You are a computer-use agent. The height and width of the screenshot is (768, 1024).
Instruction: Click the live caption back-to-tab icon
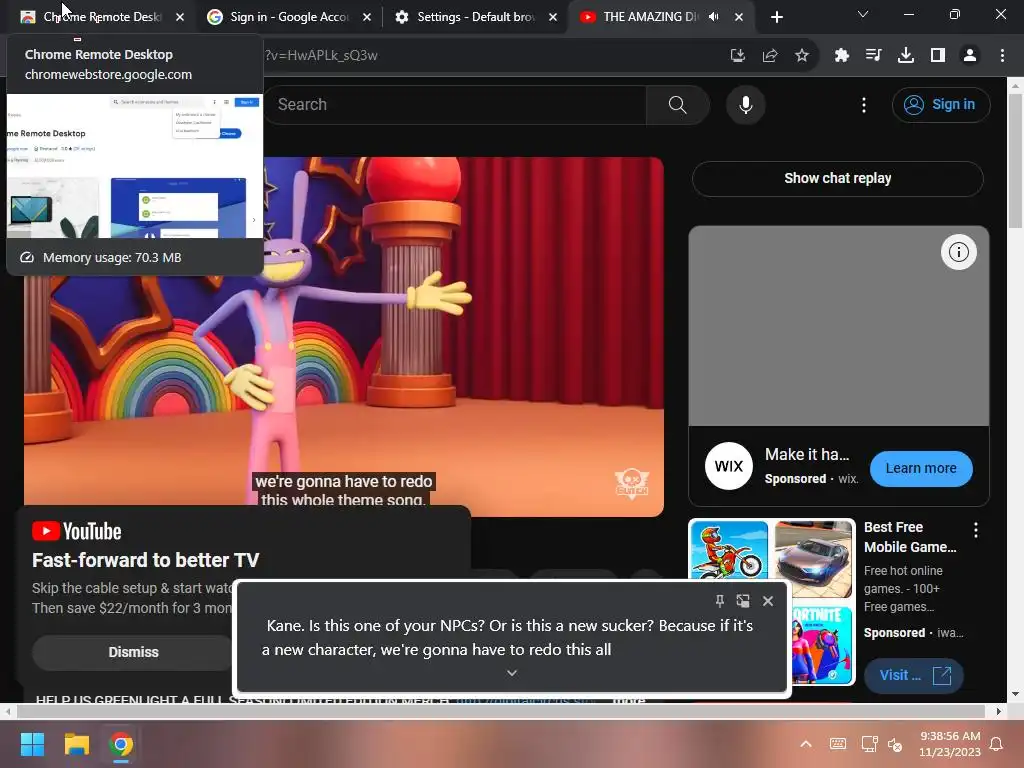click(743, 601)
